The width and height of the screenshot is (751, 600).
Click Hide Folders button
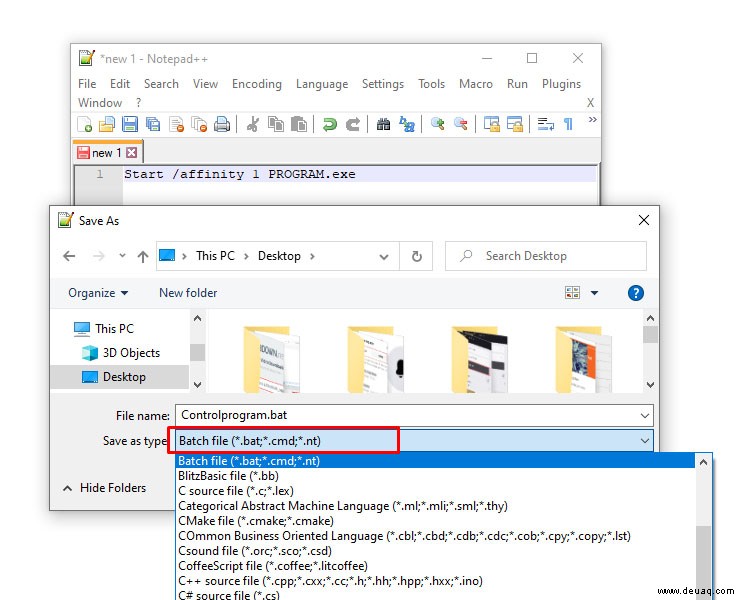pyautogui.click(x=104, y=488)
